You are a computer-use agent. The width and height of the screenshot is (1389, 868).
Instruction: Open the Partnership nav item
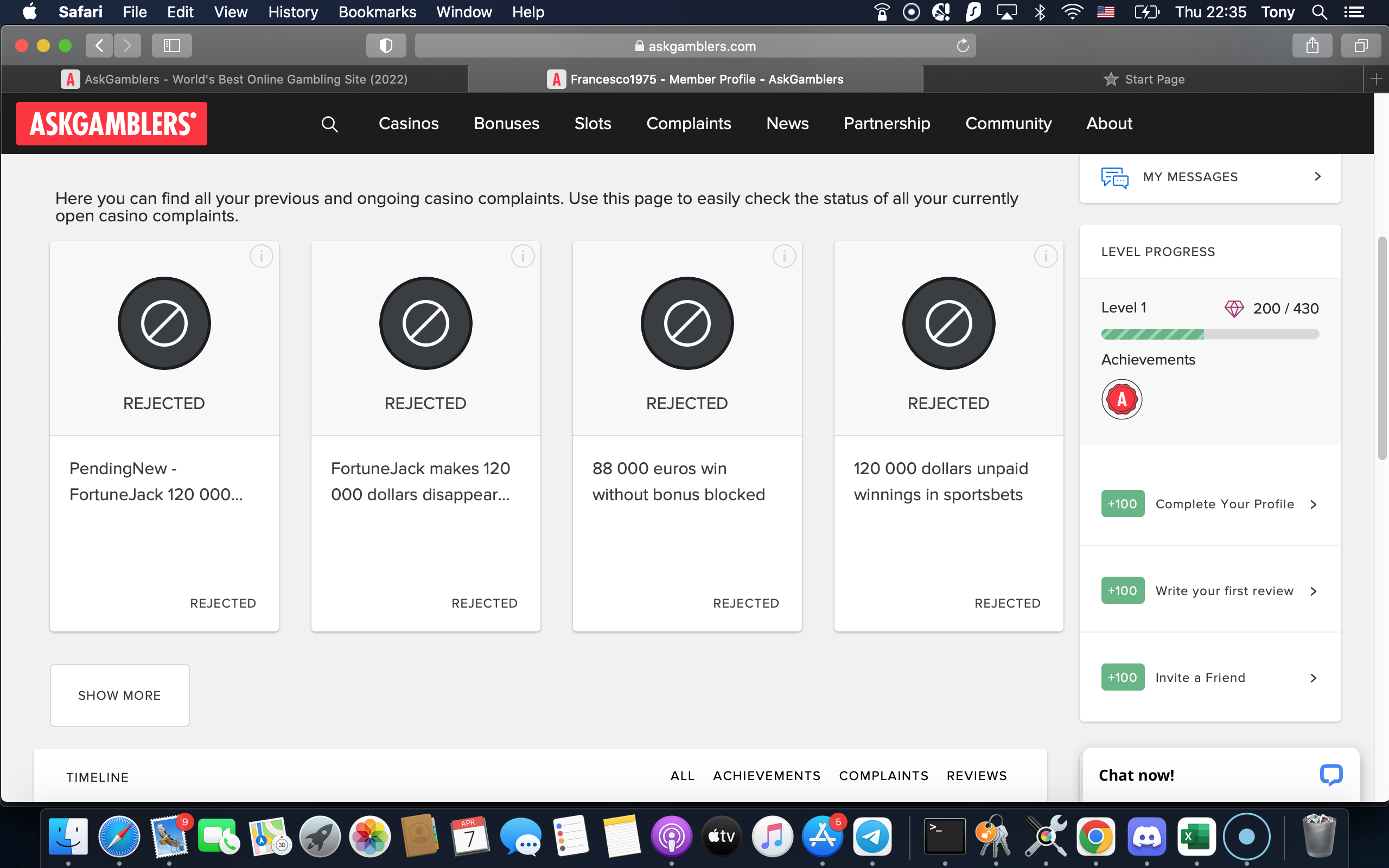click(887, 124)
